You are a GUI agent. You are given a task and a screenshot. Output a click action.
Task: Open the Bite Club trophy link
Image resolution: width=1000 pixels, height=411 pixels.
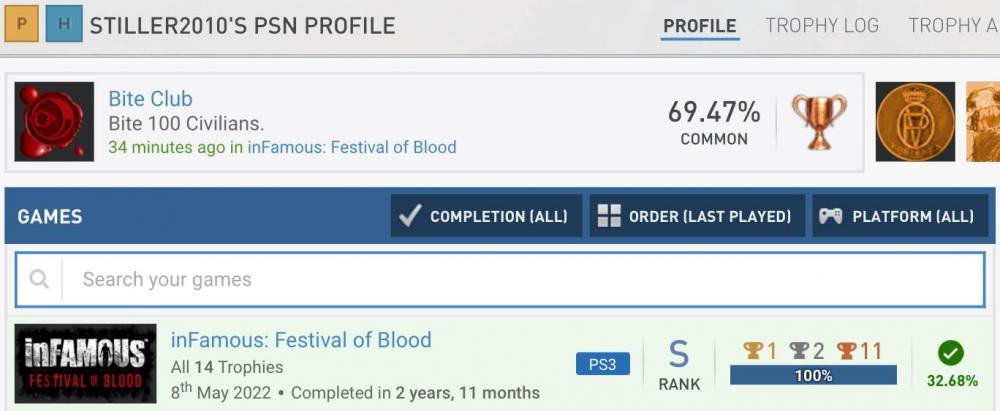point(150,99)
